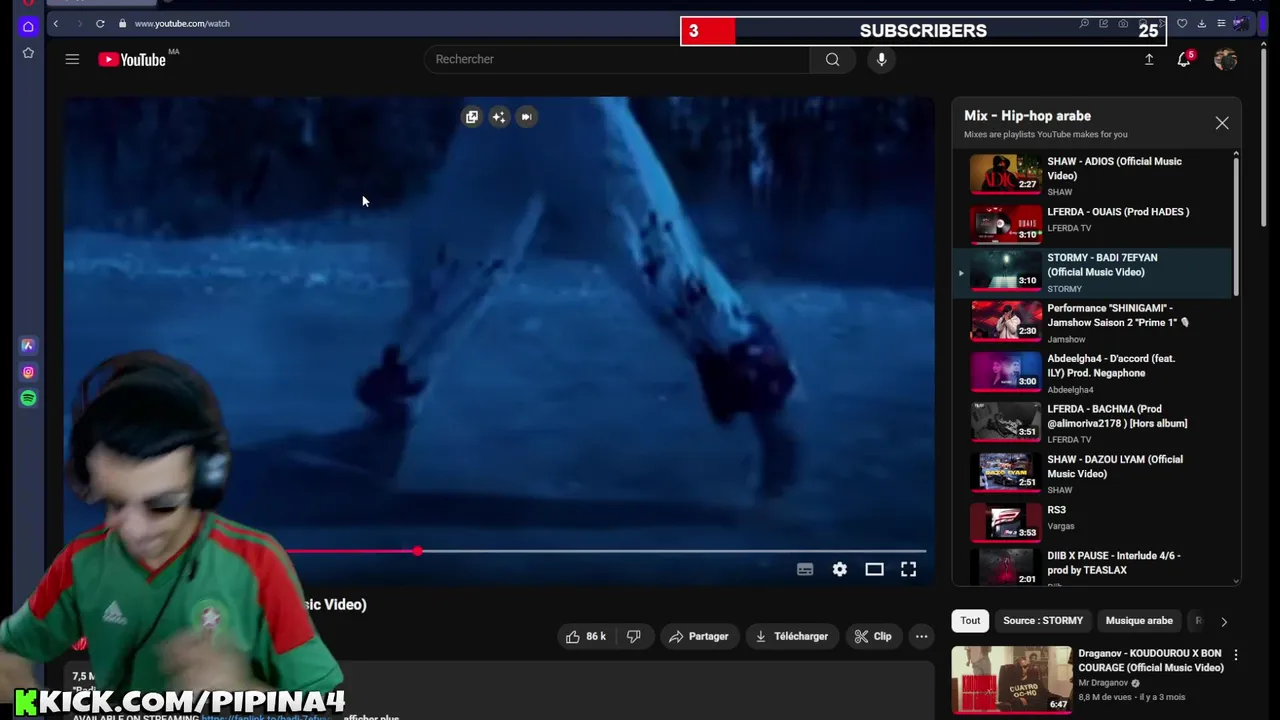Toggle subtitles in the player
This screenshot has width=1280, height=720.
coord(805,569)
